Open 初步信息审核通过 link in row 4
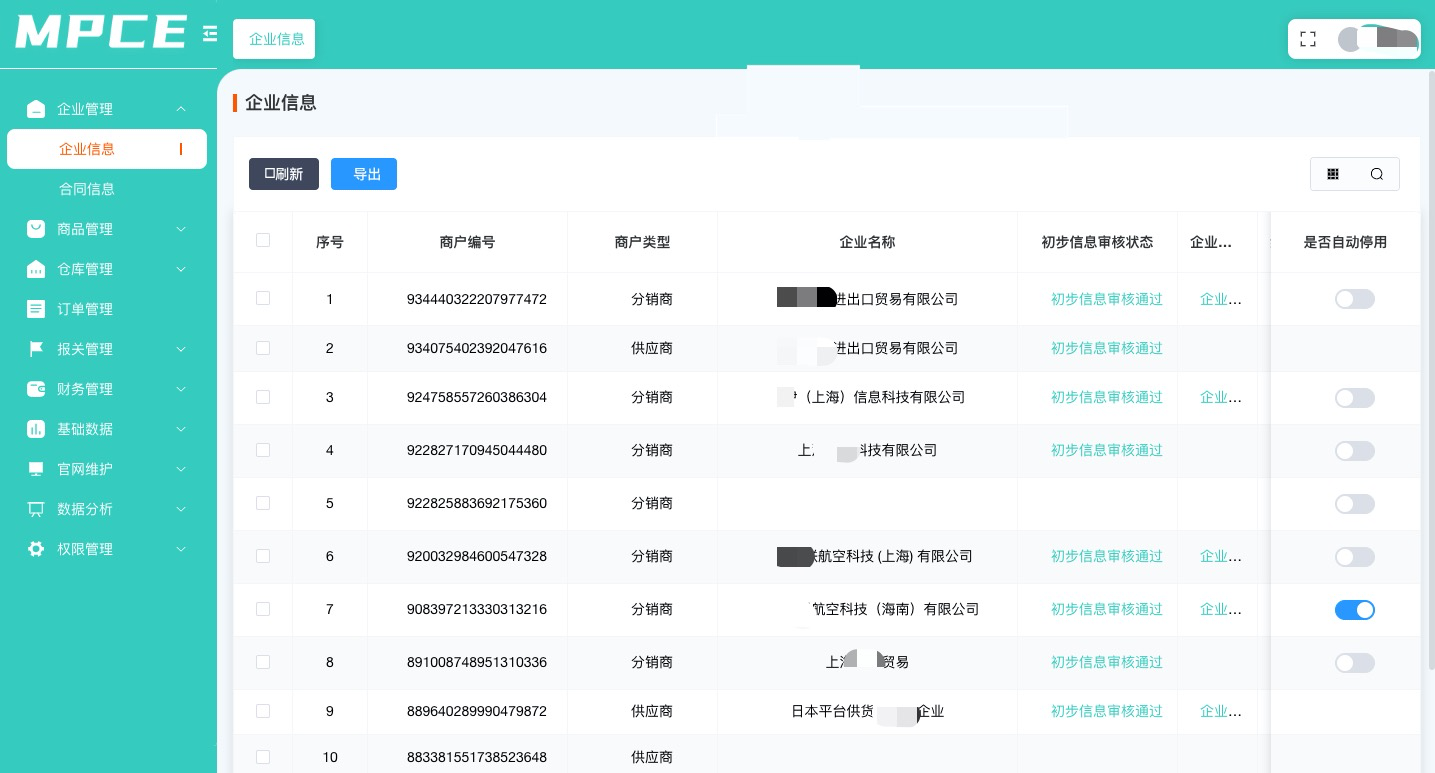Image resolution: width=1435 pixels, height=773 pixels. 1107,450
